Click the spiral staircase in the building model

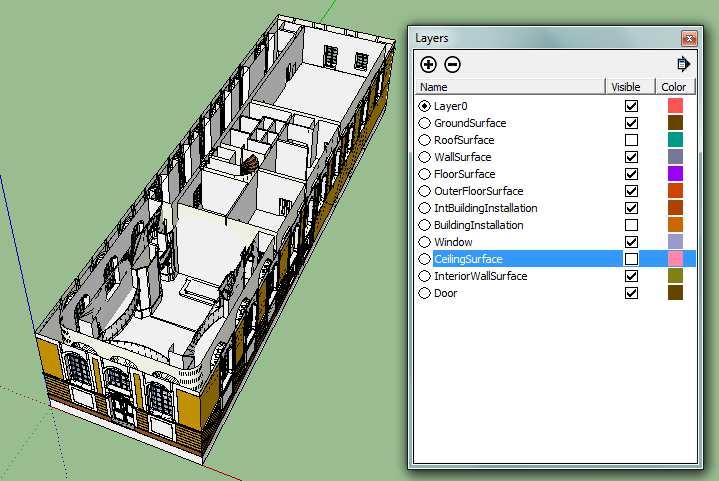click(250, 164)
